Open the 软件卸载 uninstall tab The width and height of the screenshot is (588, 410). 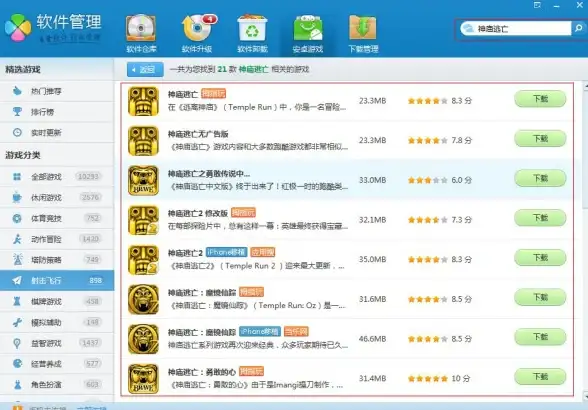click(x=252, y=34)
